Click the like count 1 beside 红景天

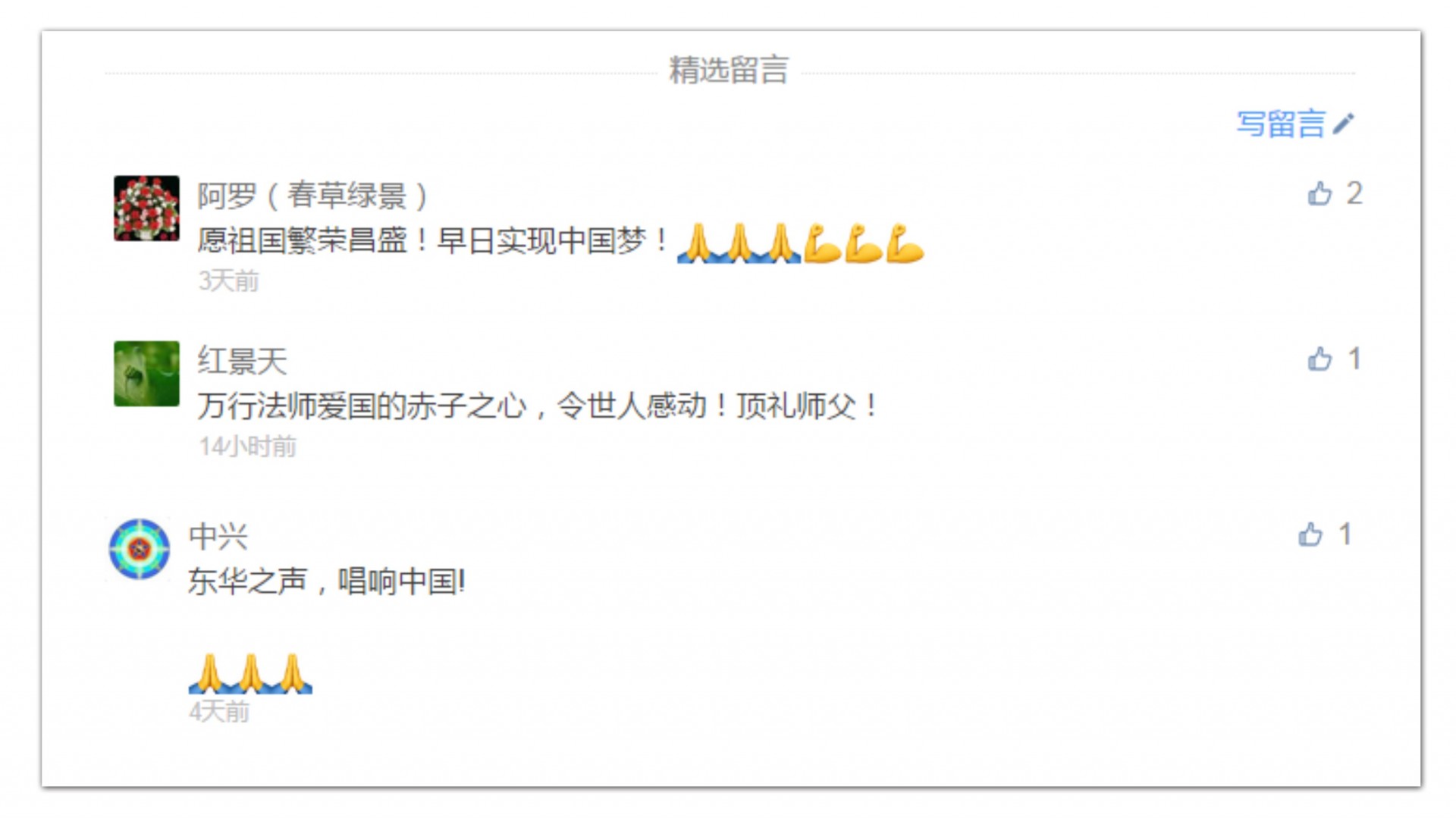(x=1354, y=359)
